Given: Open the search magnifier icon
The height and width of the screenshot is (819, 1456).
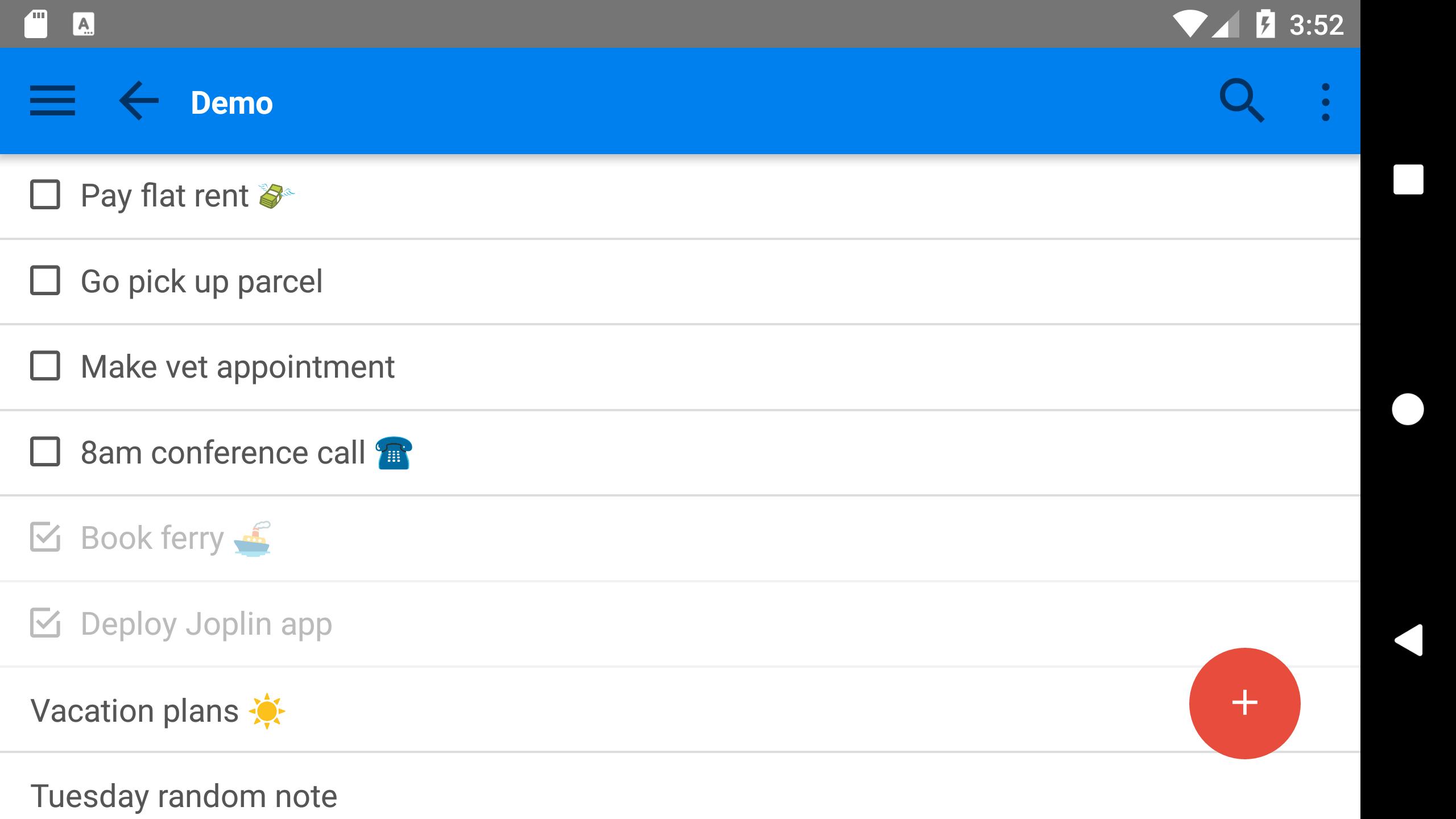Looking at the screenshot, I should [1242, 101].
